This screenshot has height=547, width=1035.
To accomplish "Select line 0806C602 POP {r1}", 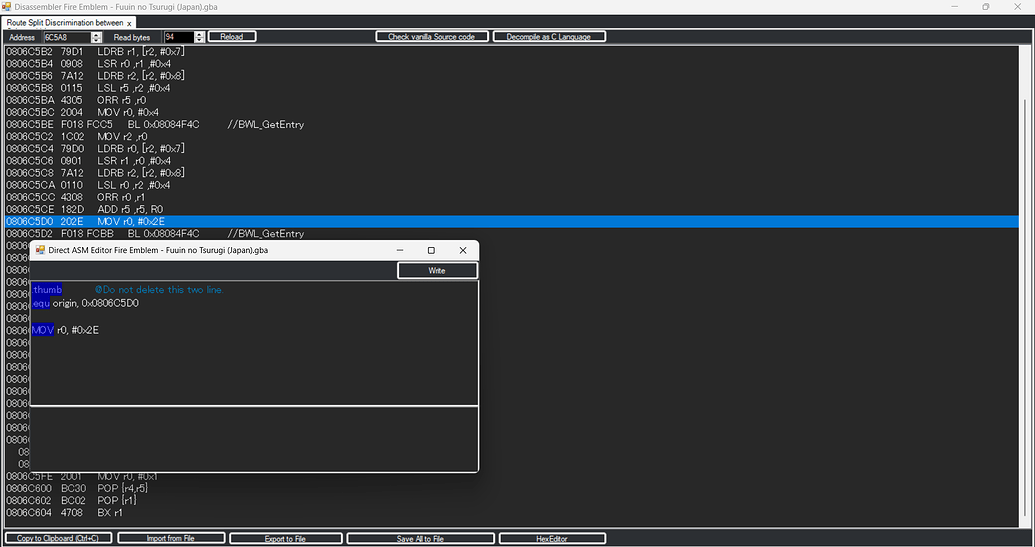I will click(512, 500).
